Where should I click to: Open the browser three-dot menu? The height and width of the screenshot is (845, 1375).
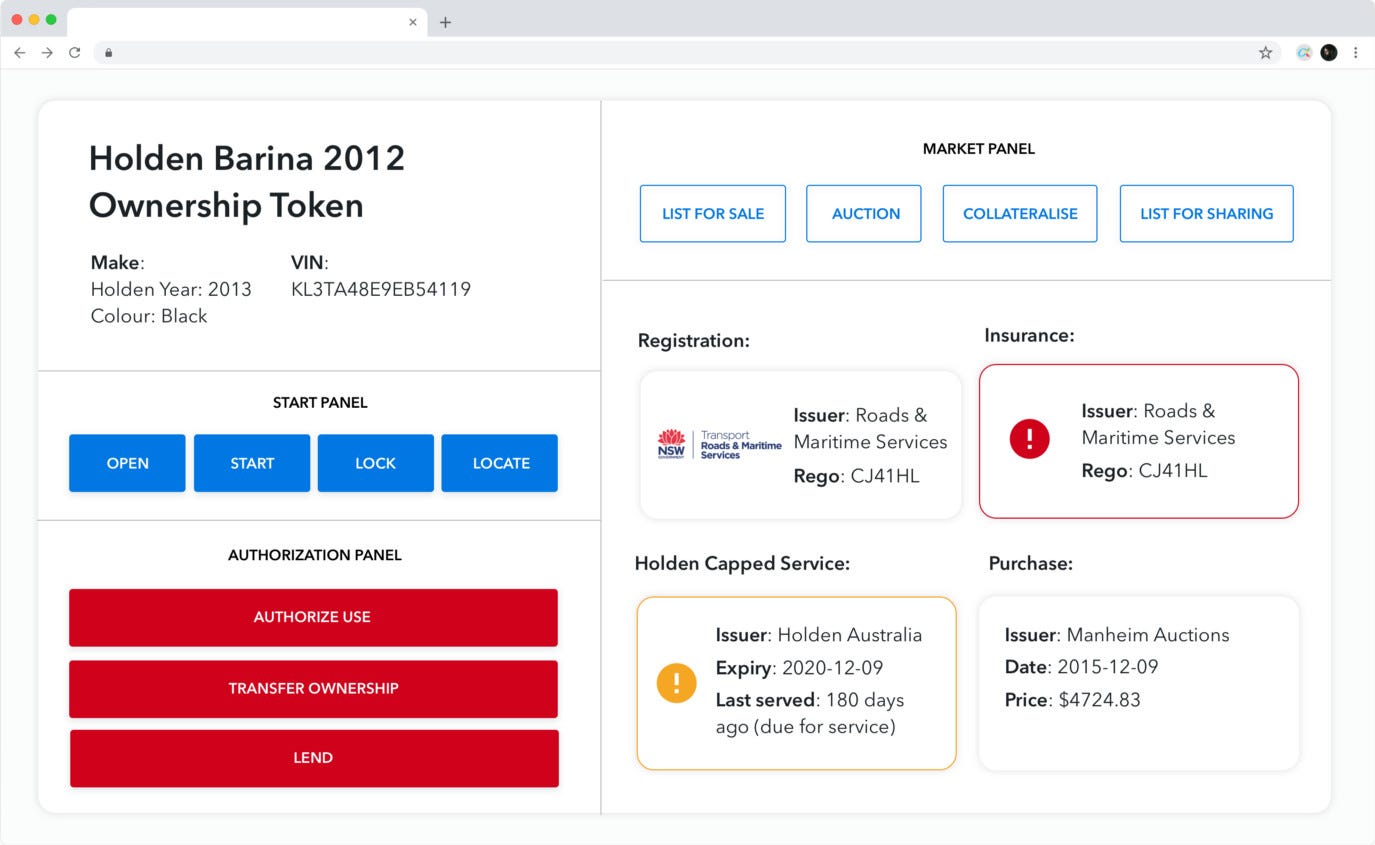point(1355,53)
